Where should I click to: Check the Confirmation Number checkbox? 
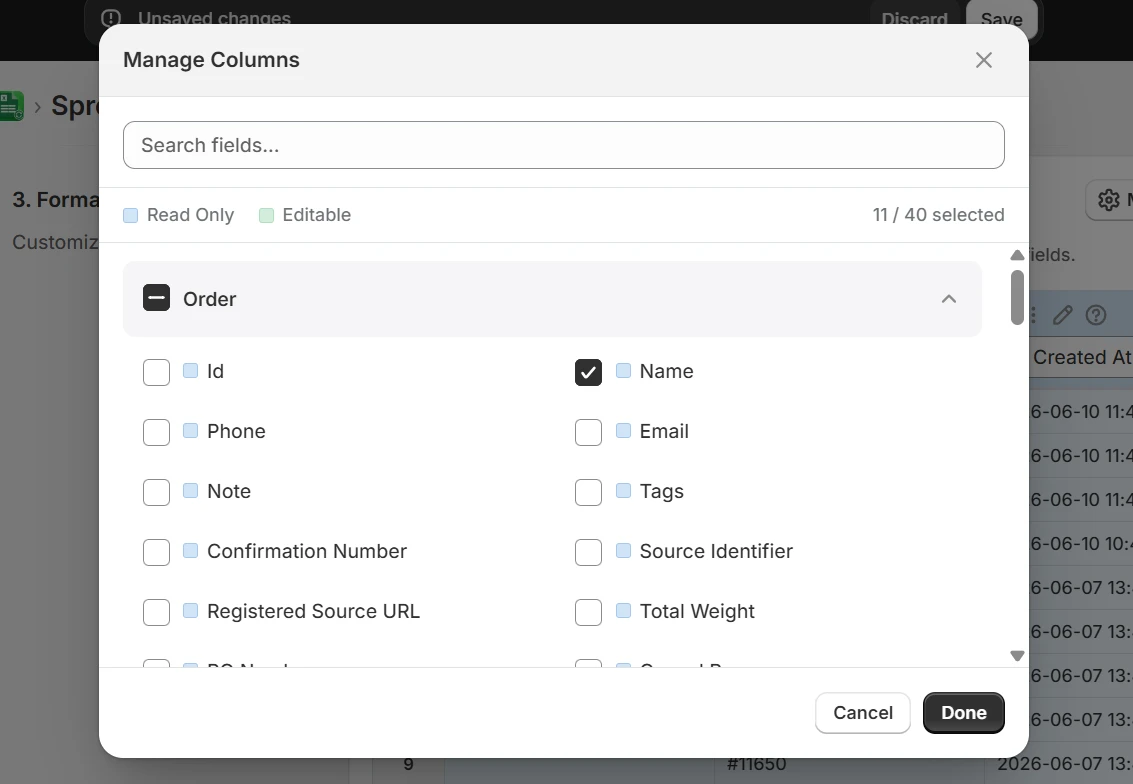(x=156, y=552)
